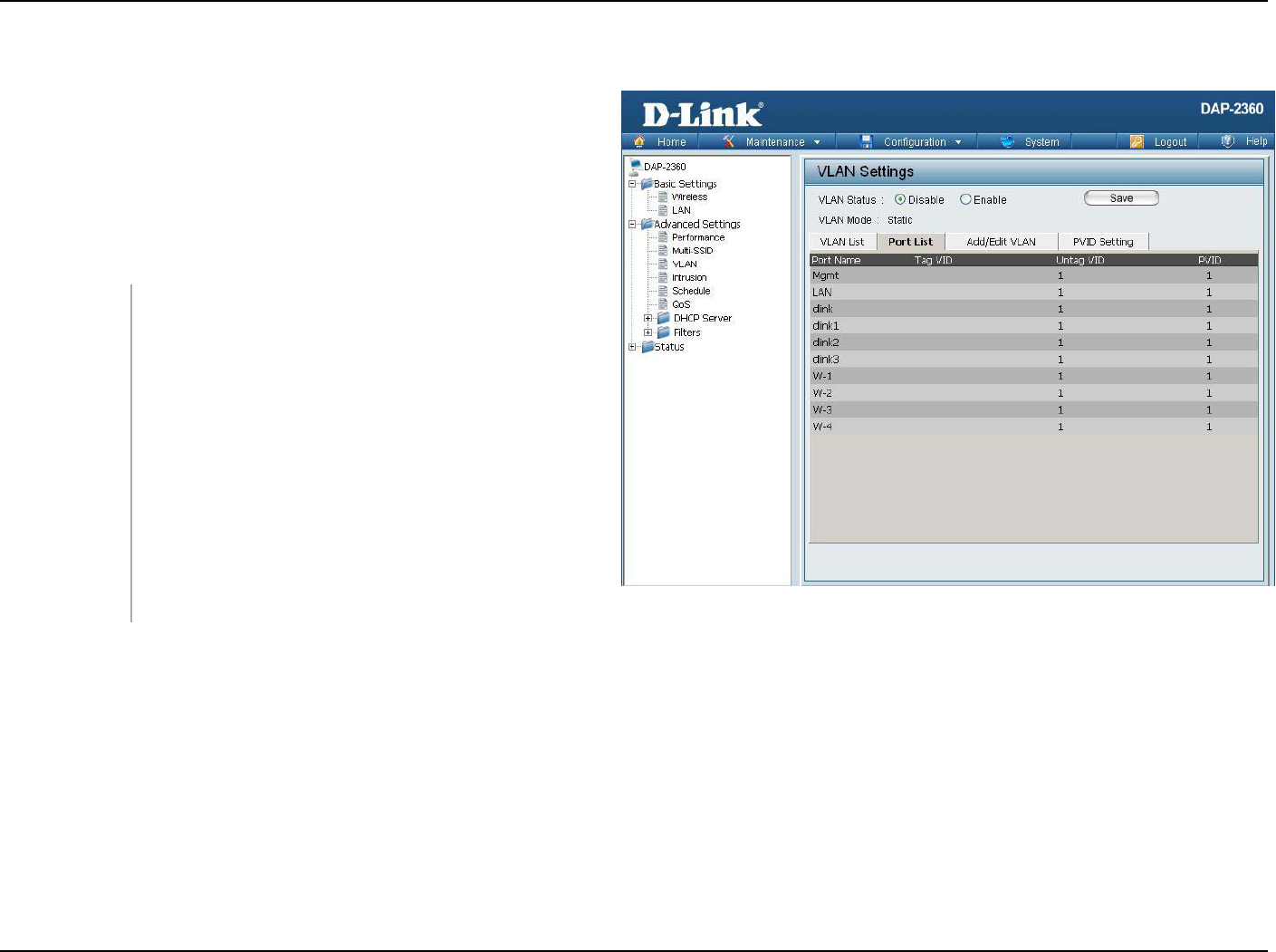
Task: Collapse the Basic Settings tree node
Action: (x=633, y=184)
